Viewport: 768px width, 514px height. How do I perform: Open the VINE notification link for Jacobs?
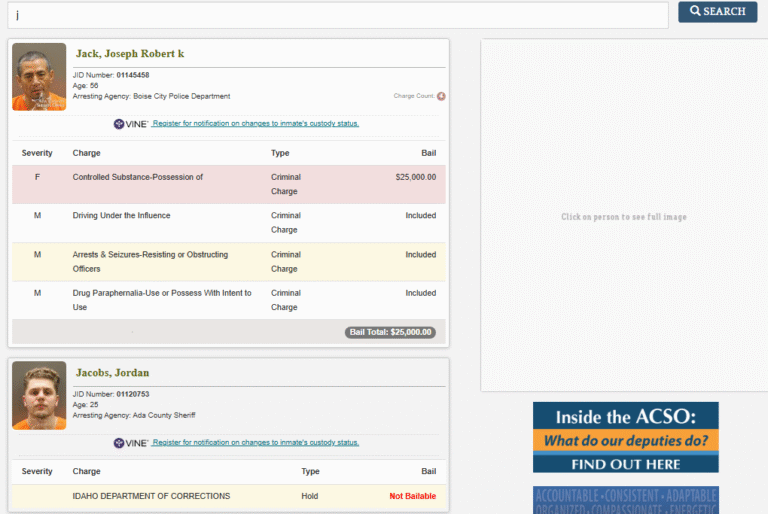point(256,443)
